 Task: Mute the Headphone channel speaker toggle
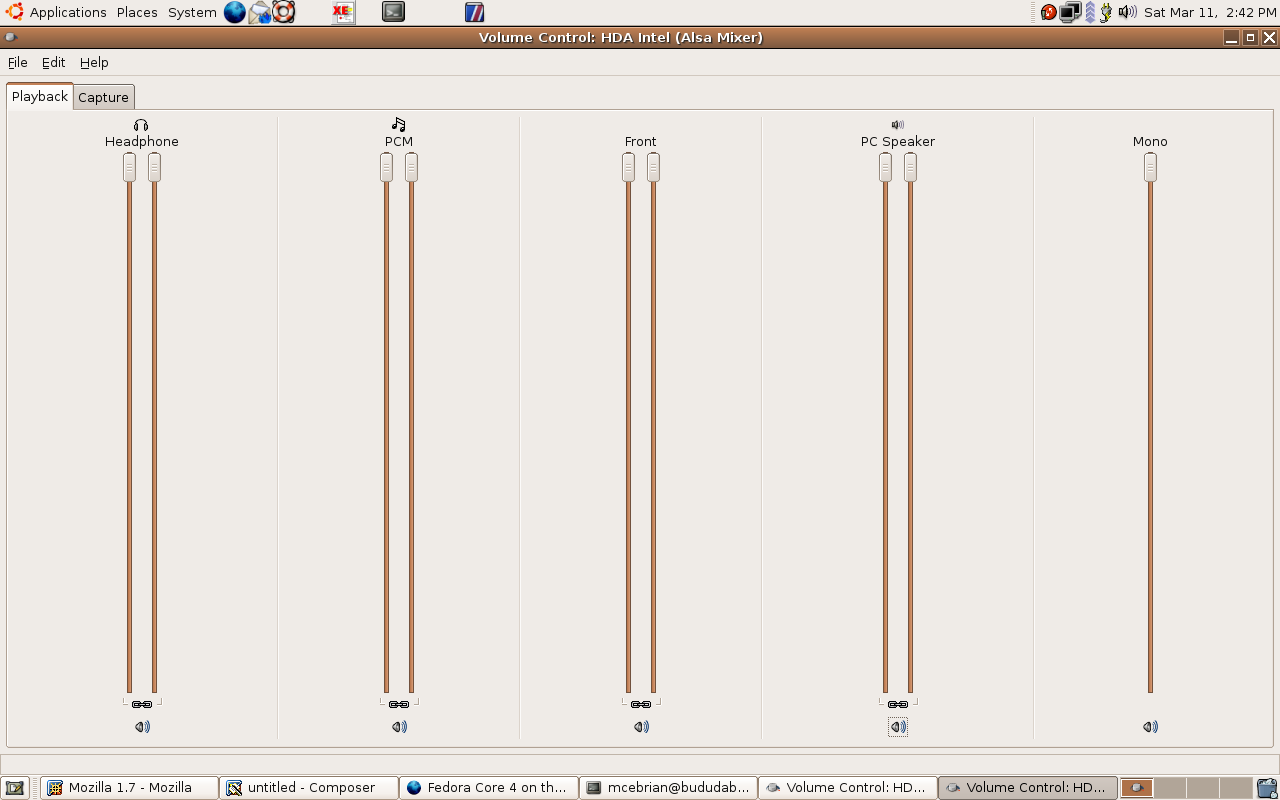[x=142, y=727]
